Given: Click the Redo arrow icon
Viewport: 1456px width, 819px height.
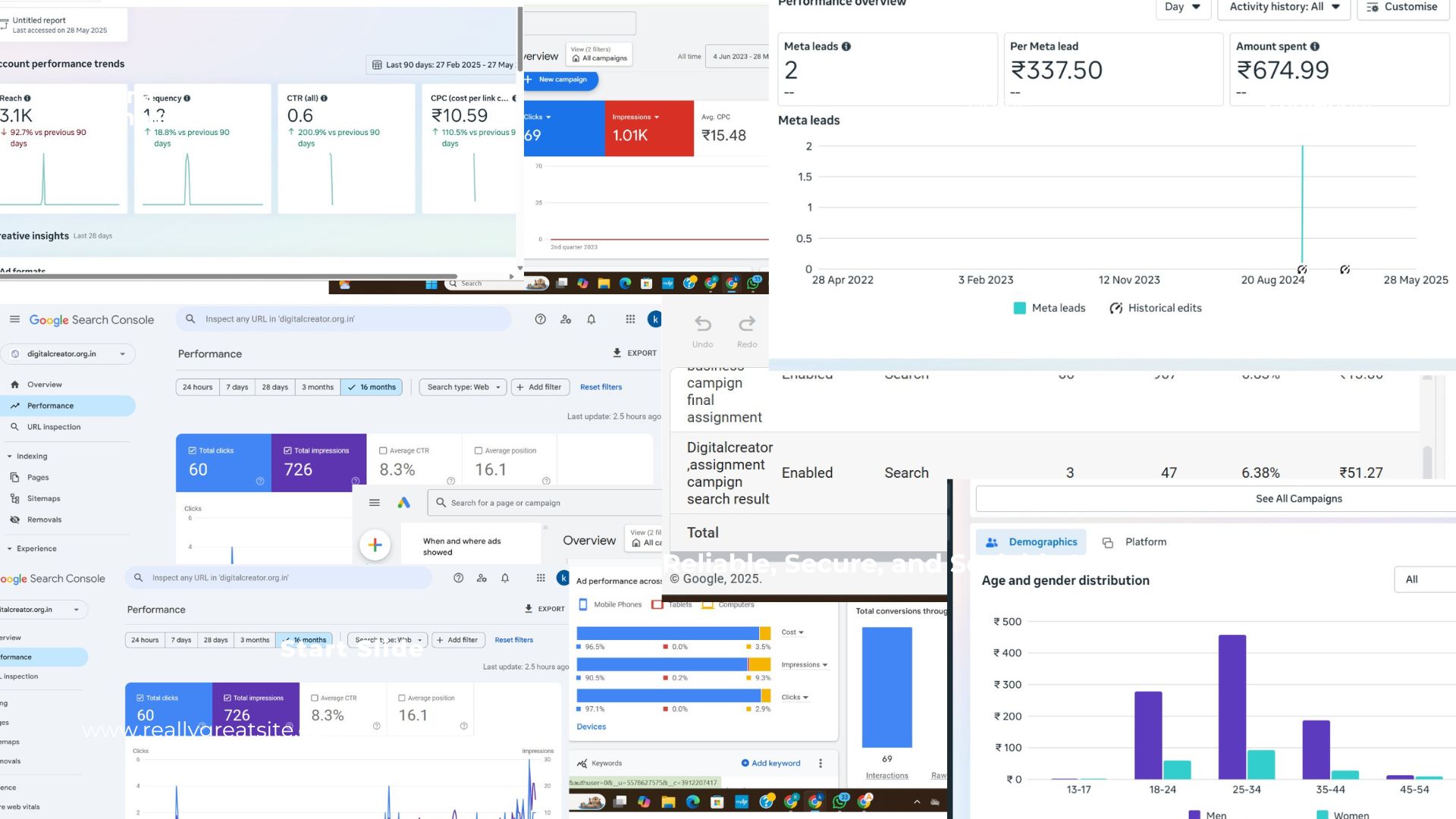Looking at the screenshot, I should [747, 325].
